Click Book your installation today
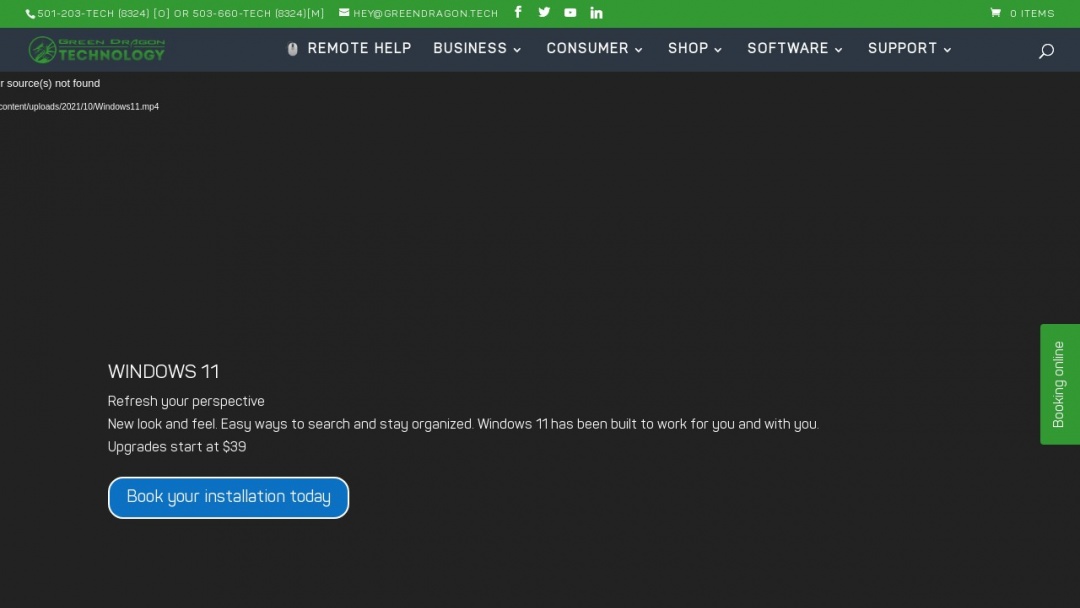The height and width of the screenshot is (608, 1080). [228, 497]
